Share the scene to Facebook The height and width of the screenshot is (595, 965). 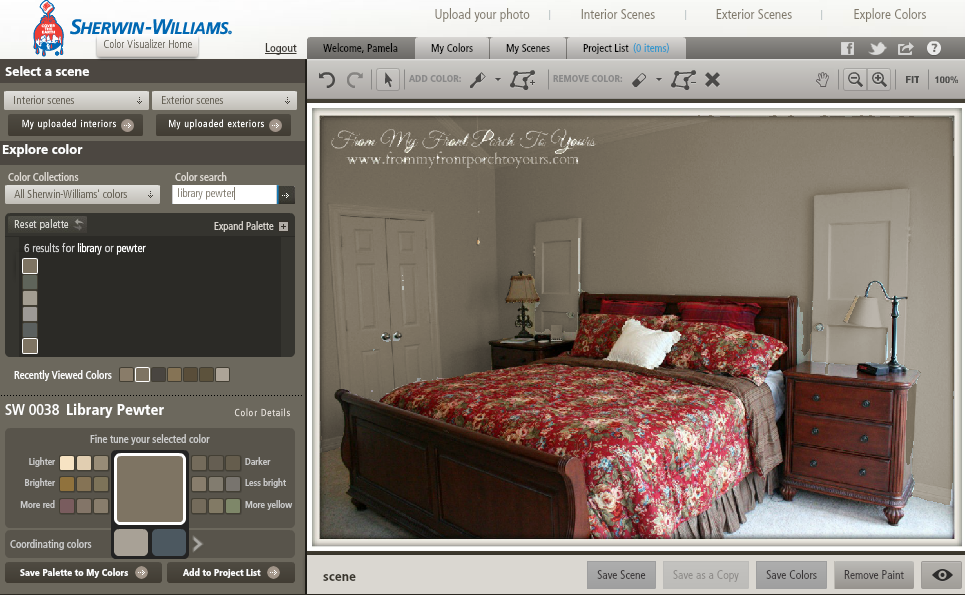pos(847,47)
